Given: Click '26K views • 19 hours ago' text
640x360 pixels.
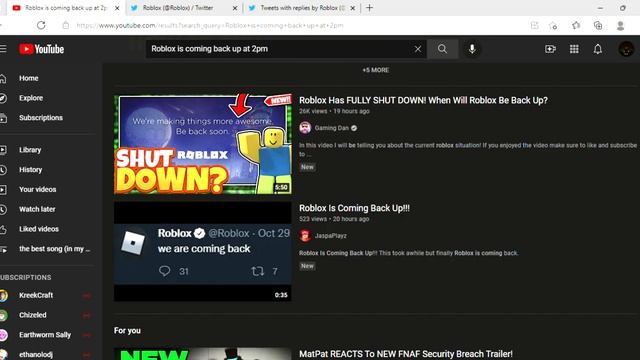Looking at the screenshot, I should (334, 111).
